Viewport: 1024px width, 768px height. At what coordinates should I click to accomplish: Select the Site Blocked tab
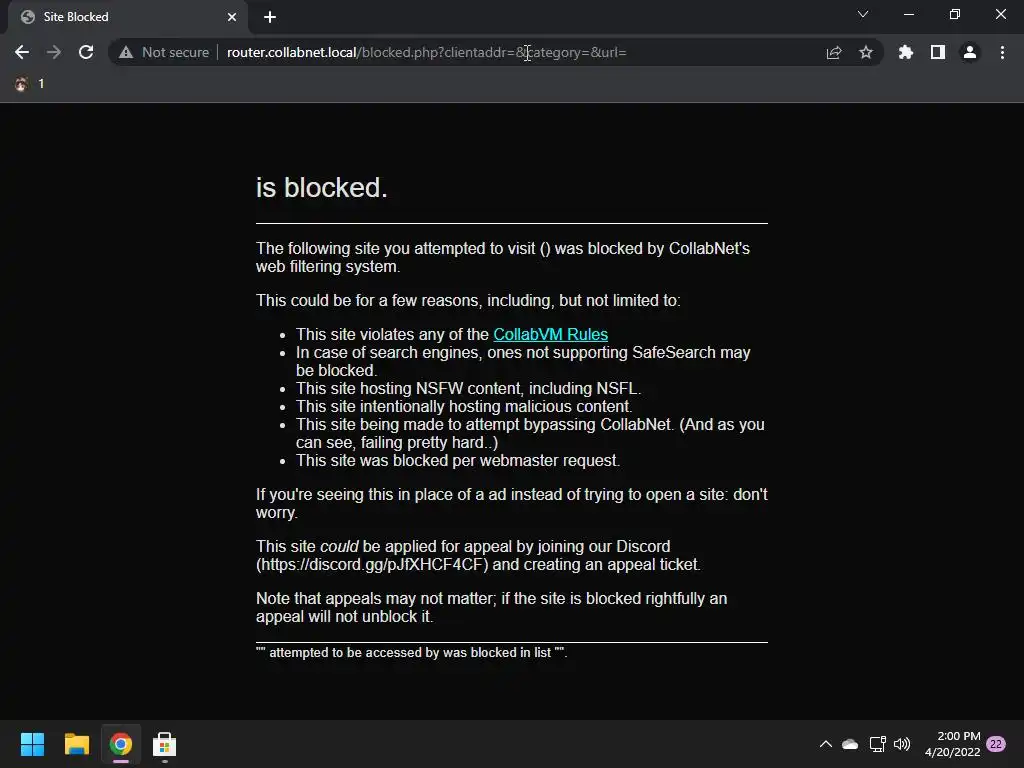pos(128,17)
